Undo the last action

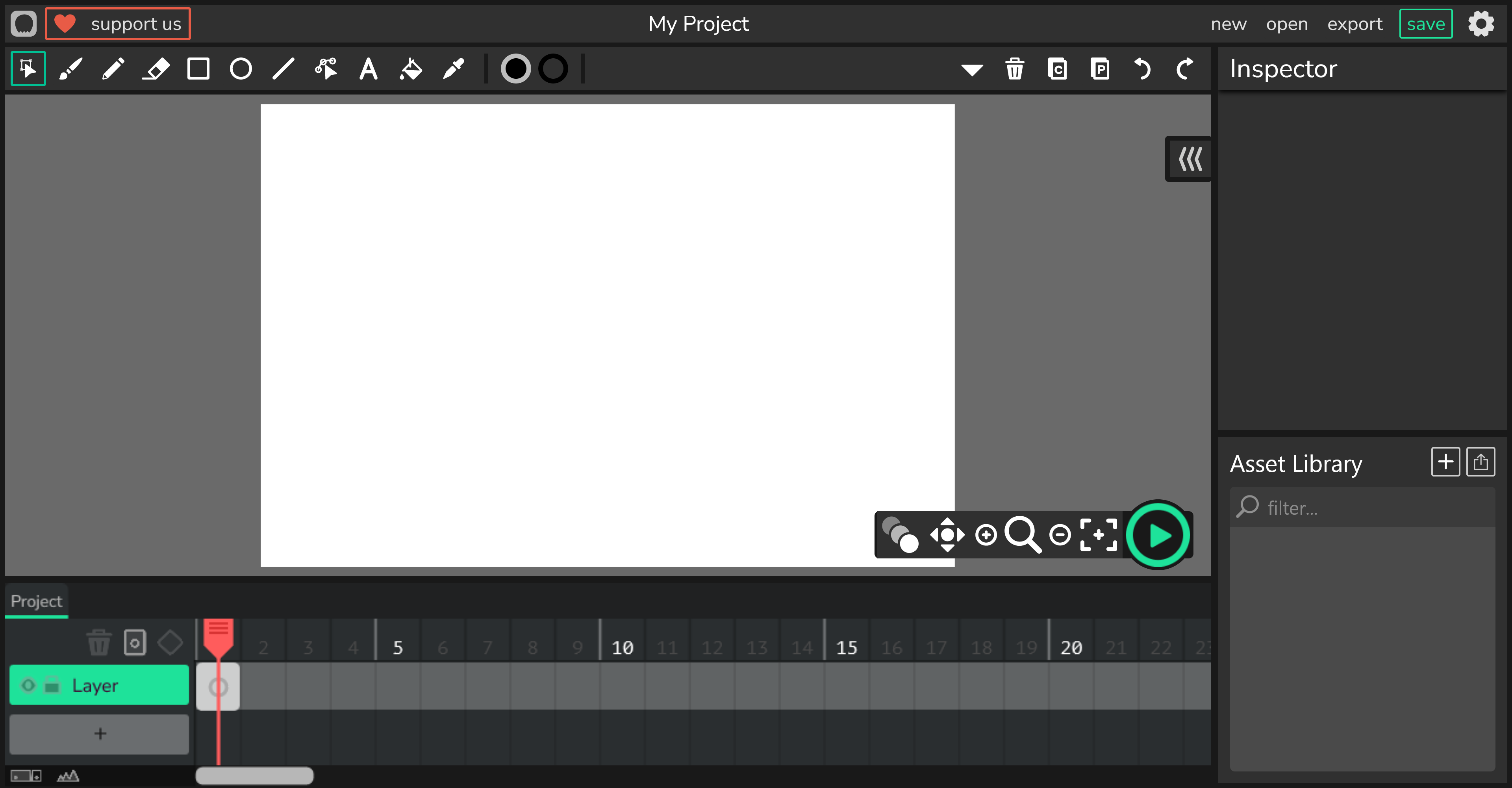click(x=1142, y=69)
